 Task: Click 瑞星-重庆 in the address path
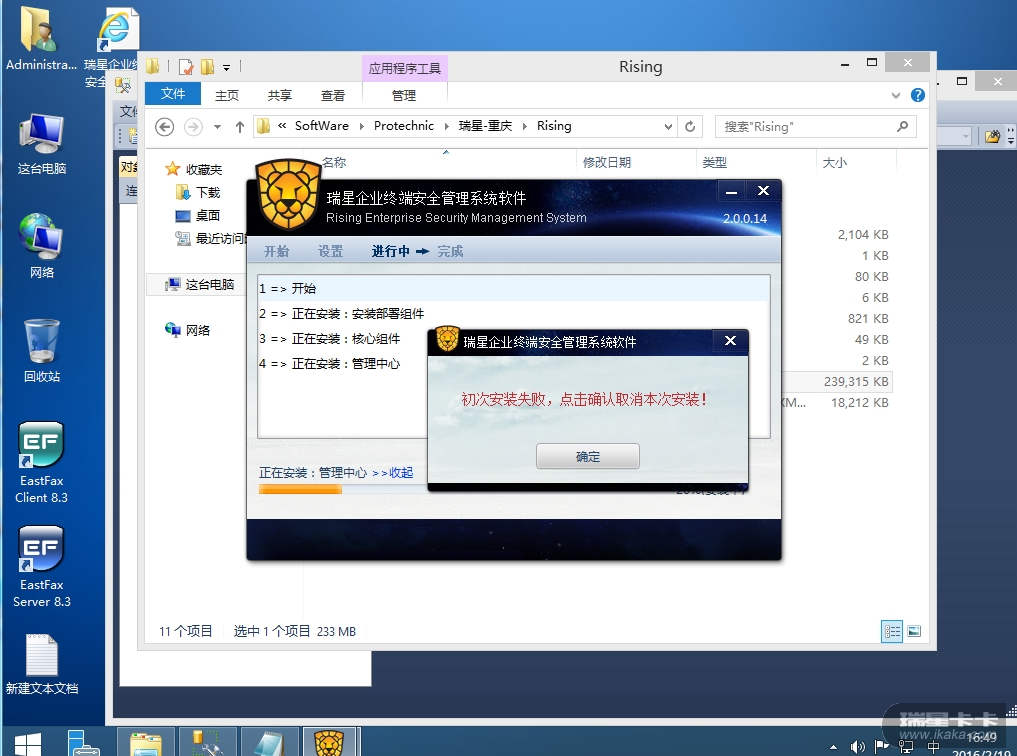click(485, 126)
